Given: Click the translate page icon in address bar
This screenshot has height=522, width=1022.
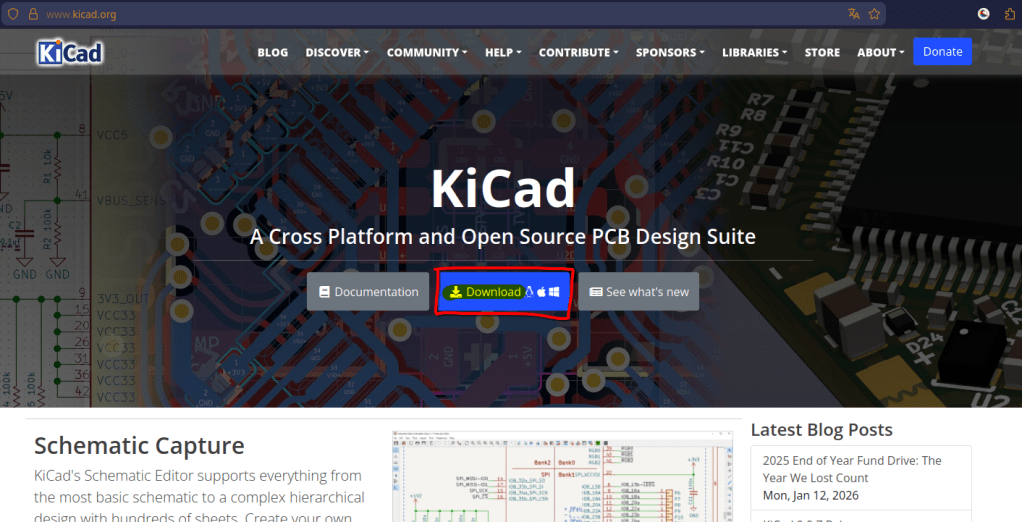Looking at the screenshot, I should [x=853, y=14].
